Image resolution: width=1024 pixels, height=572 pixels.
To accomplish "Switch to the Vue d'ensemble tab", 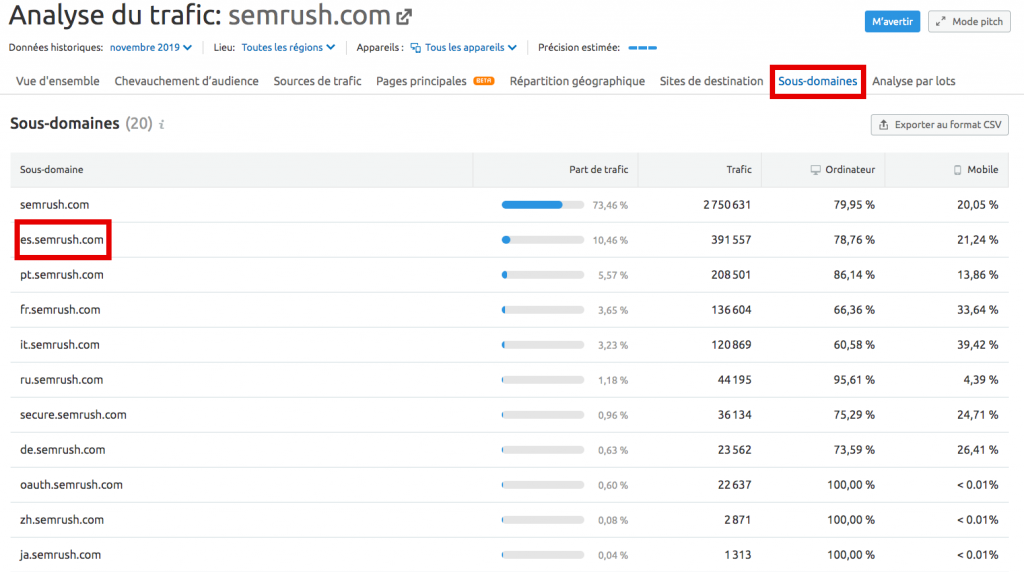I will tap(57, 81).
